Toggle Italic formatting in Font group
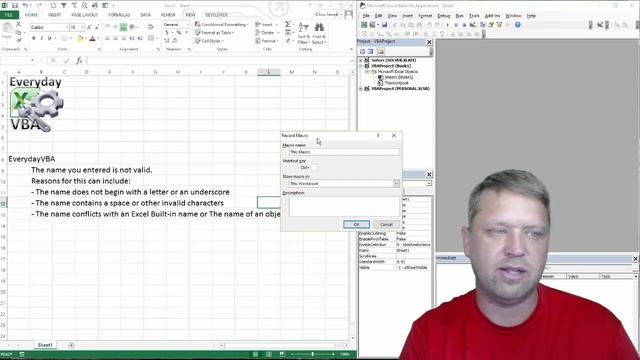The image size is (640, 360). point(42,38)
